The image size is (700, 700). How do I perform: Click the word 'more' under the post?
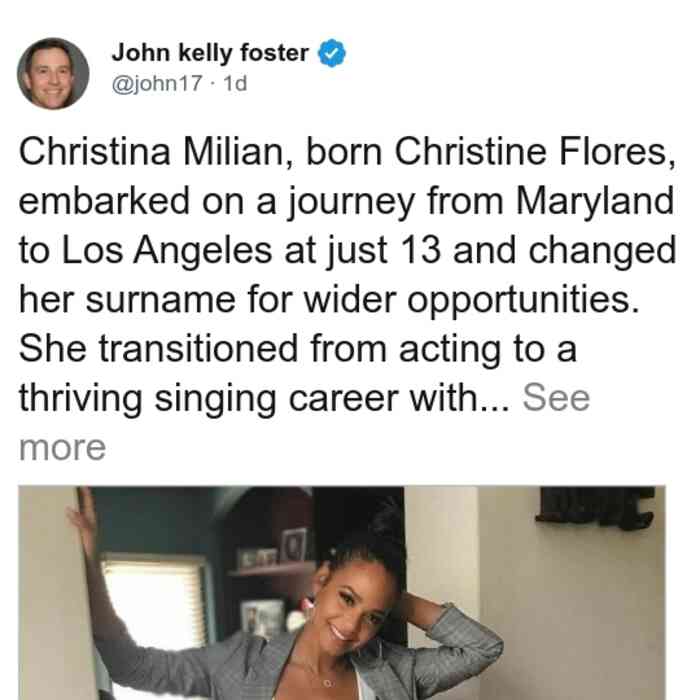click(x=62, y=447)
